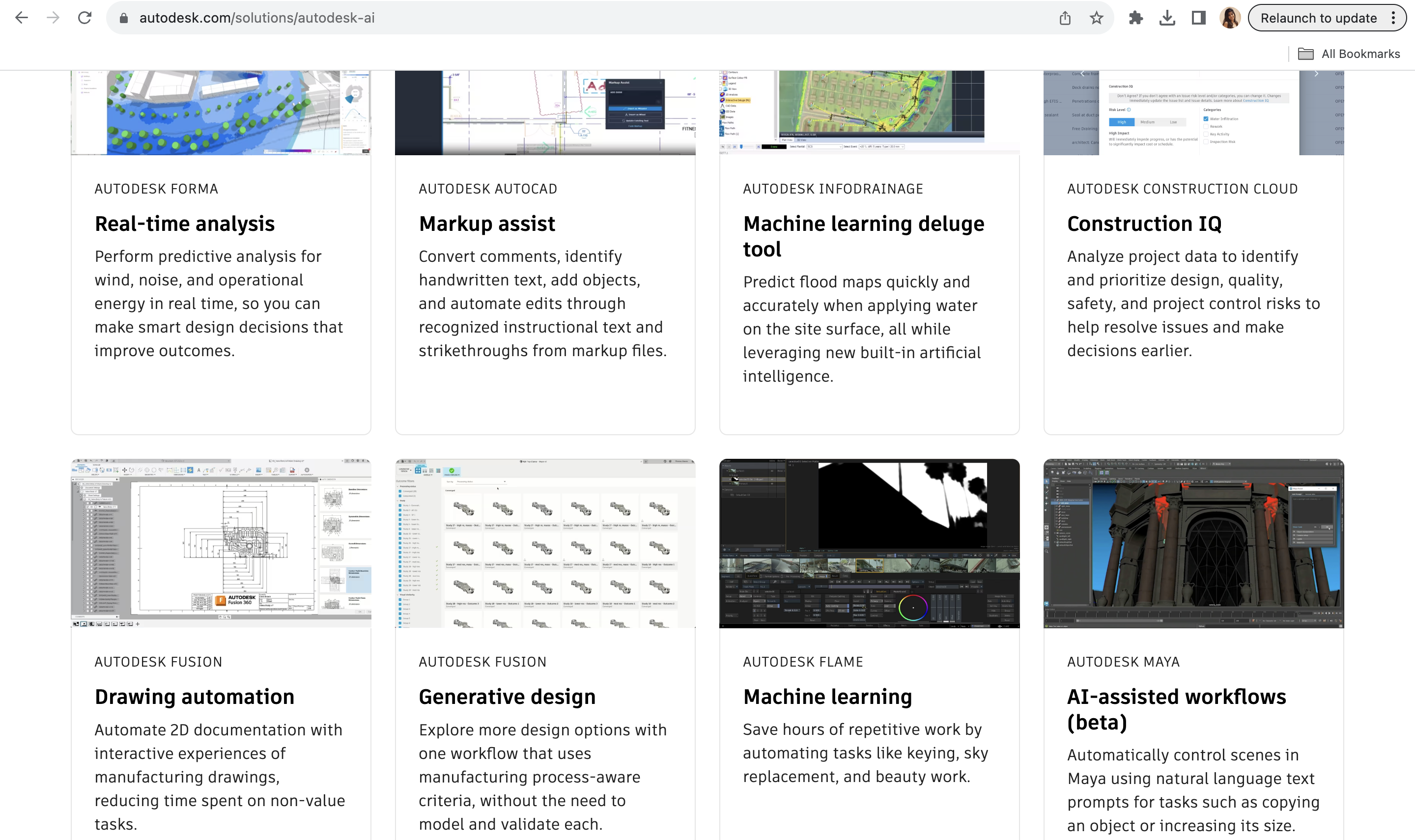This screenshot has height=840, width=1415.
Task: Open the InfoDrainage flood map thumbnail
Action: pyautogui.click(x=869, y=112)
